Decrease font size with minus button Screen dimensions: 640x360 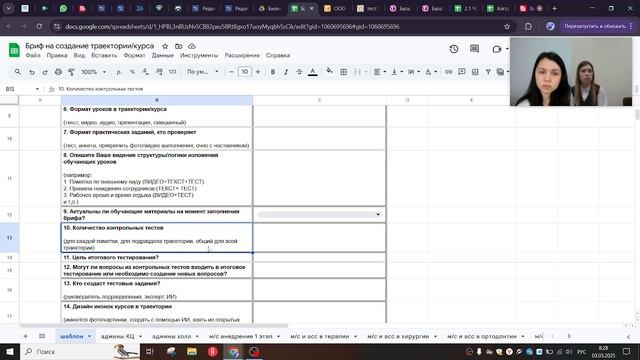tap(231, 72)
